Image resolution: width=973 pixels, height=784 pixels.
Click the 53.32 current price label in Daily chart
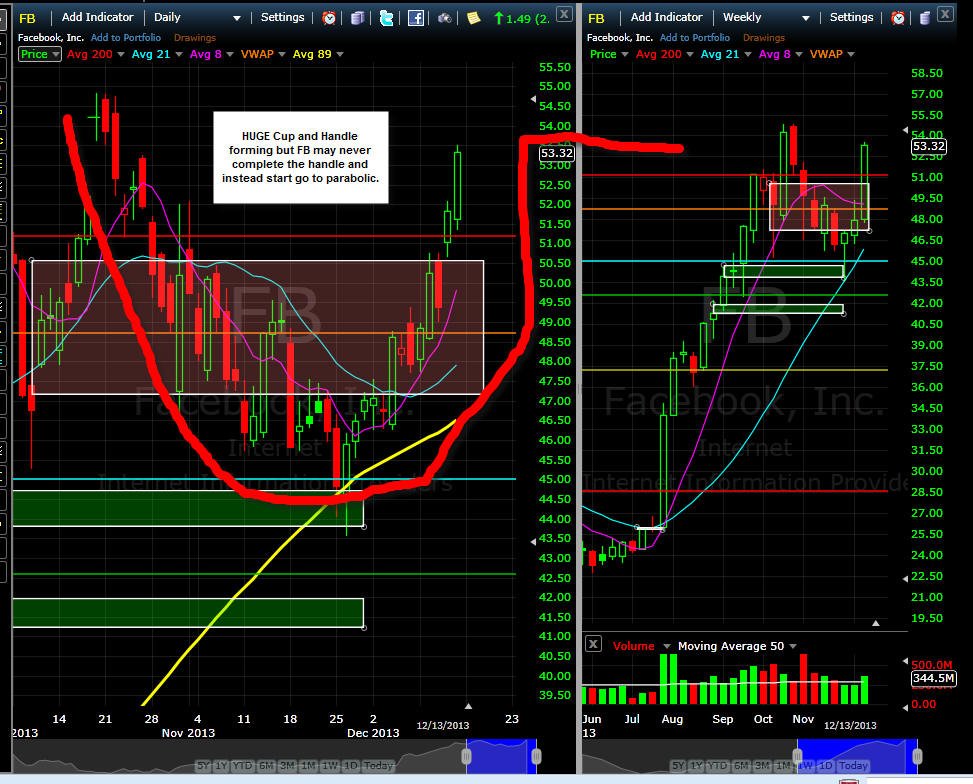557,153
